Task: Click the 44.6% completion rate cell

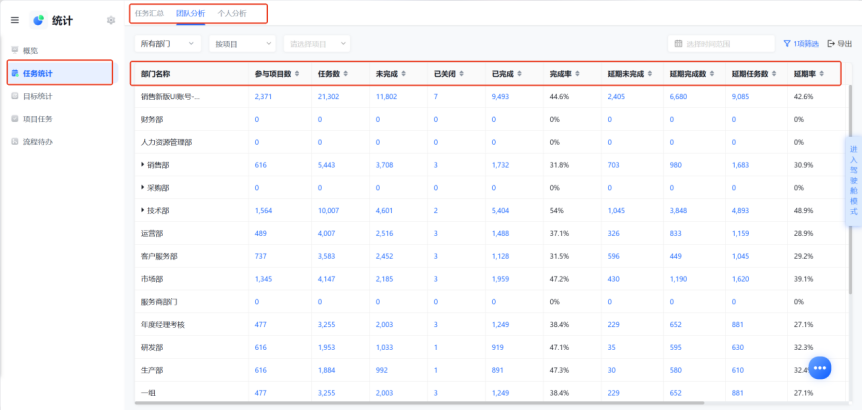Action: pyautogui.click(x=559, y=96)
